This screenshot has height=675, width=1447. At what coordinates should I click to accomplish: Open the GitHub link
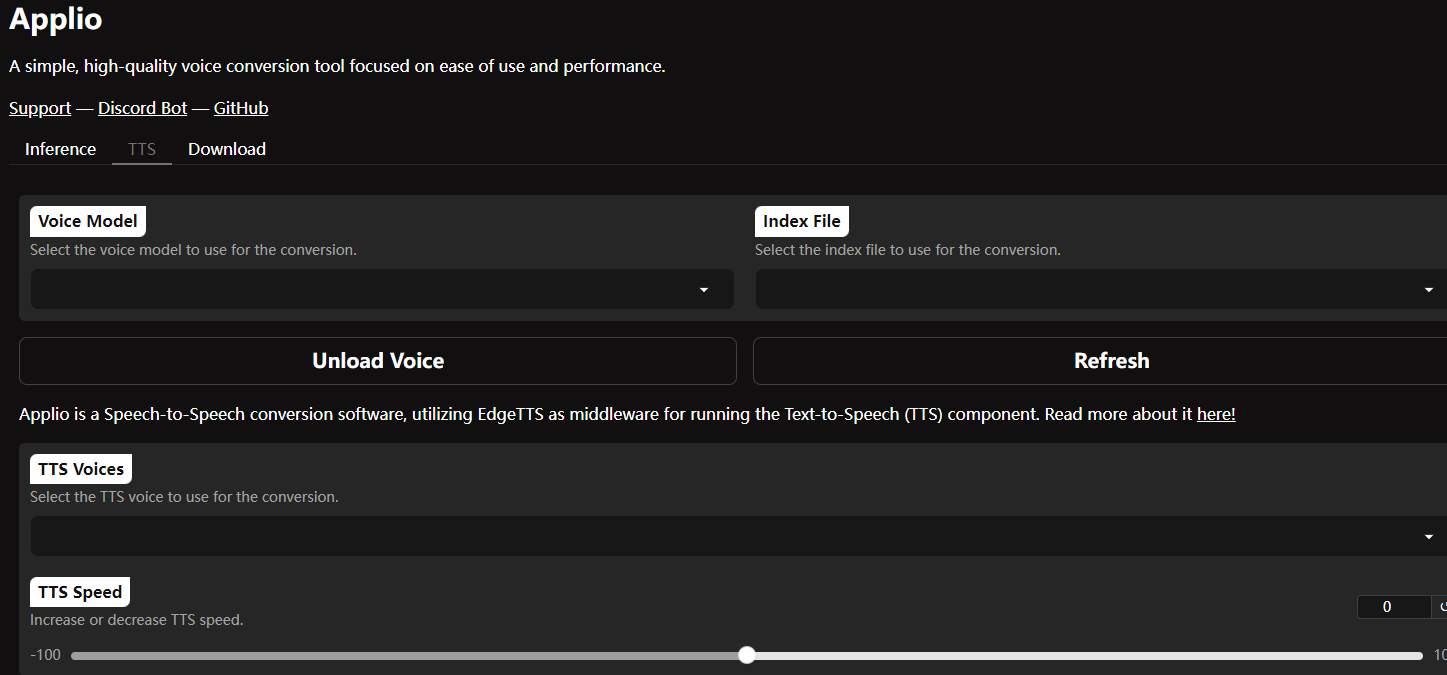click(241, 108)
